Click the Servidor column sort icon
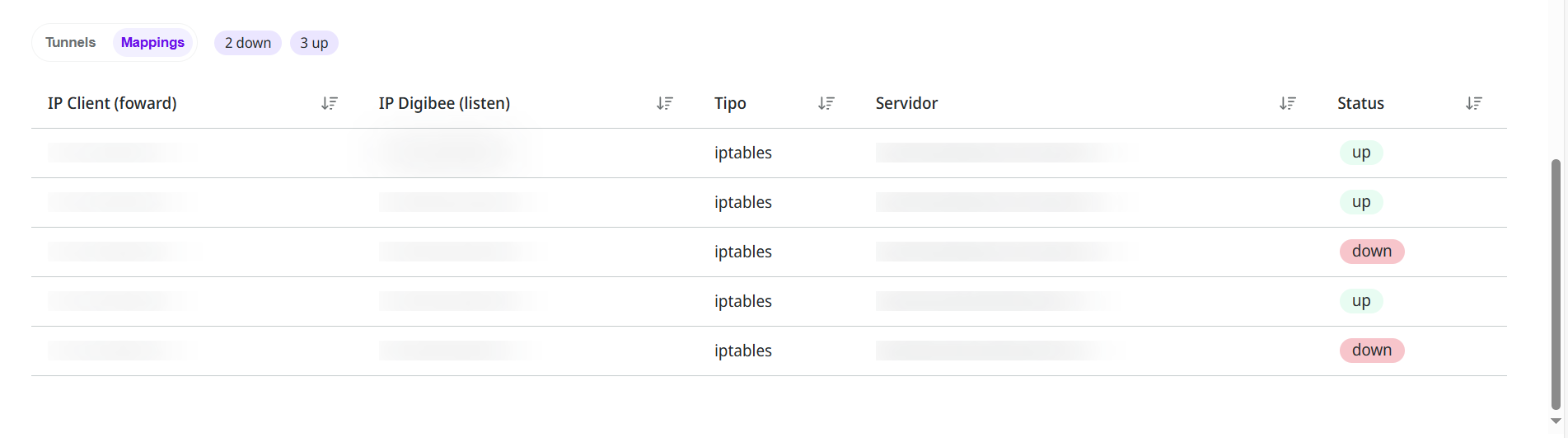 pyautogui.click(x=1288, y=103)
